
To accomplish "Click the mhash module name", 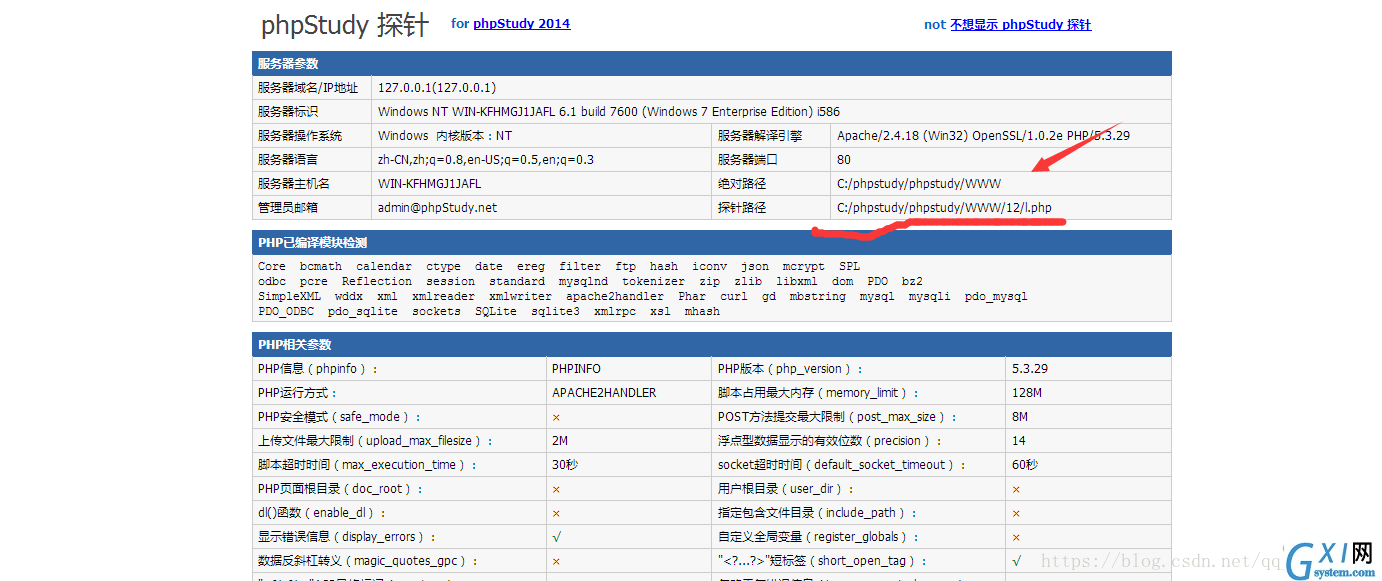I will pos(703,312).
